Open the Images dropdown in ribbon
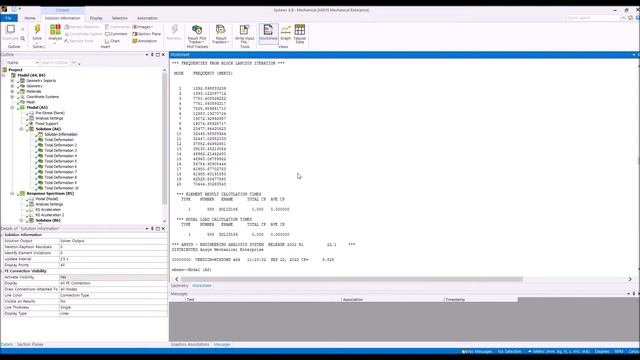 pos(143,27)
